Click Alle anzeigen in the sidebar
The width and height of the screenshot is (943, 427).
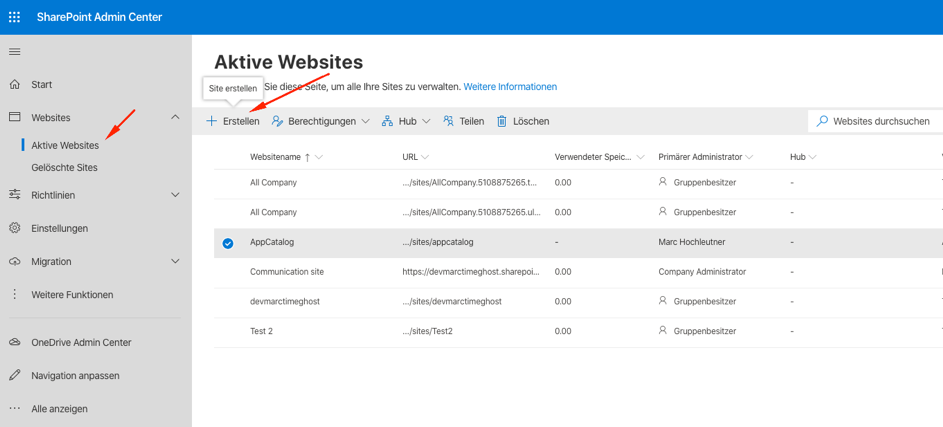point(60,409)
